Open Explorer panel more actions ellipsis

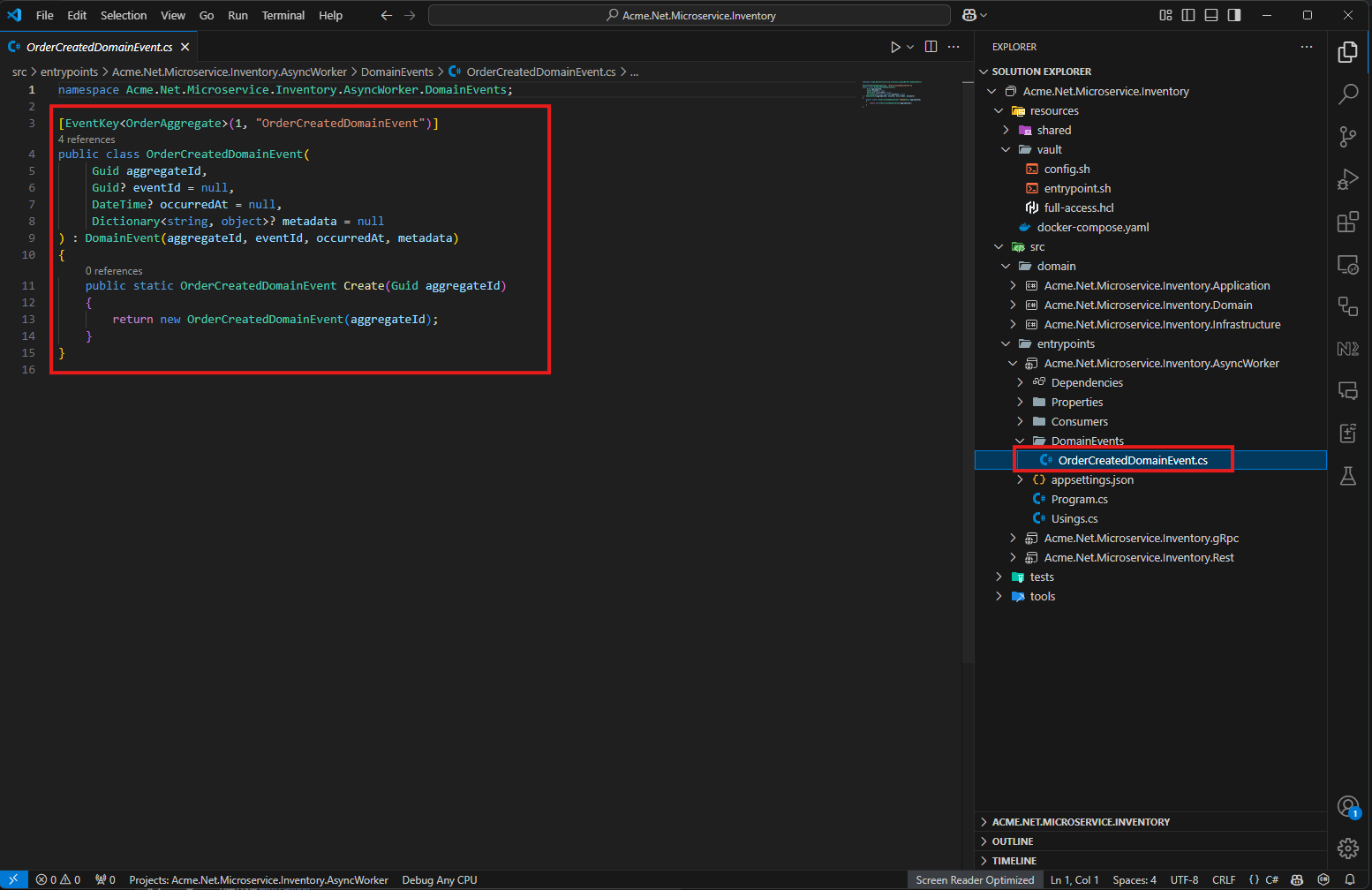pyautogui.click(x=1307, y=47)
